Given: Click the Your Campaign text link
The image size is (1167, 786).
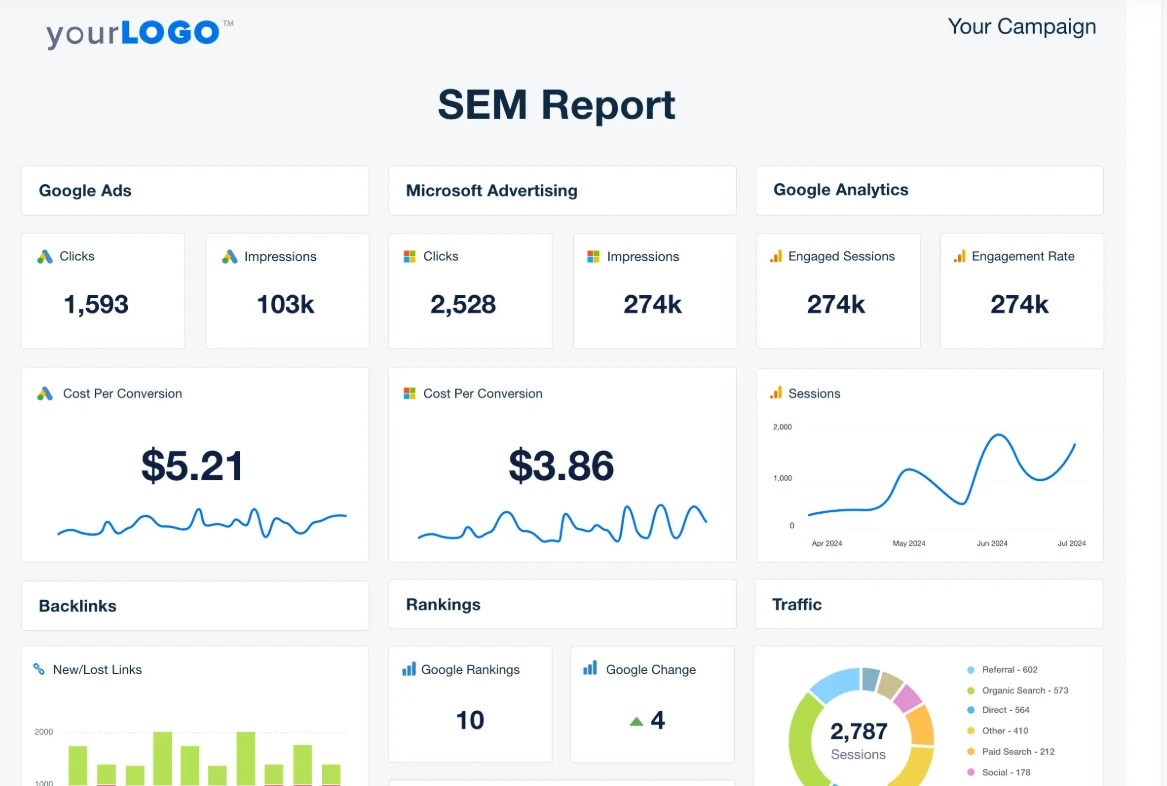Looking at the screenshot, I should pyautogui.click(x=1021, y=27).
